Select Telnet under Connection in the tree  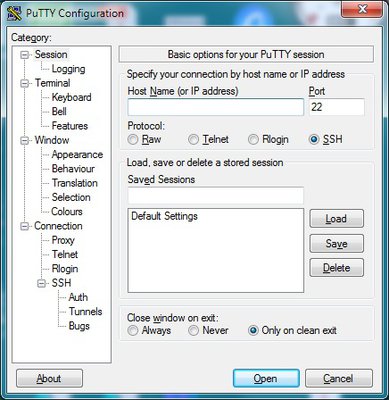pyautogui.click(x=65, y=254)
